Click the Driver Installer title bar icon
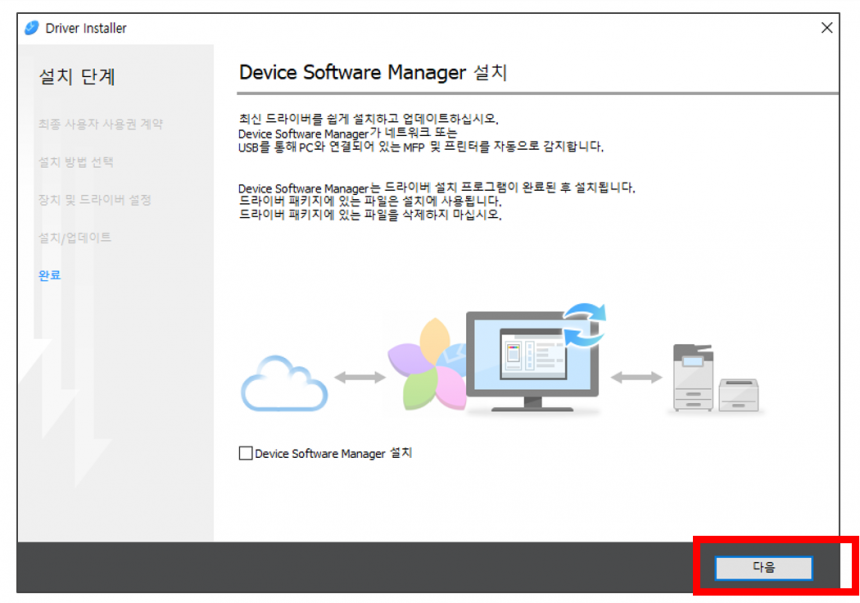 click(32, 28)
